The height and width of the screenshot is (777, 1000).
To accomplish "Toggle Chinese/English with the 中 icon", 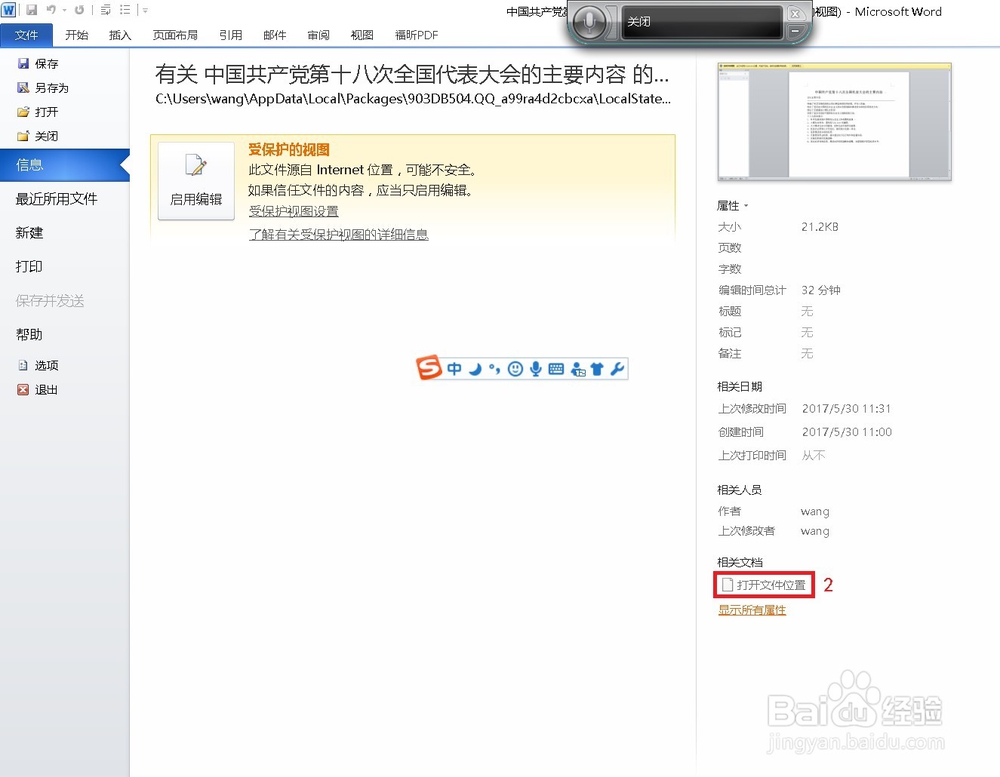I will (455, 368).
